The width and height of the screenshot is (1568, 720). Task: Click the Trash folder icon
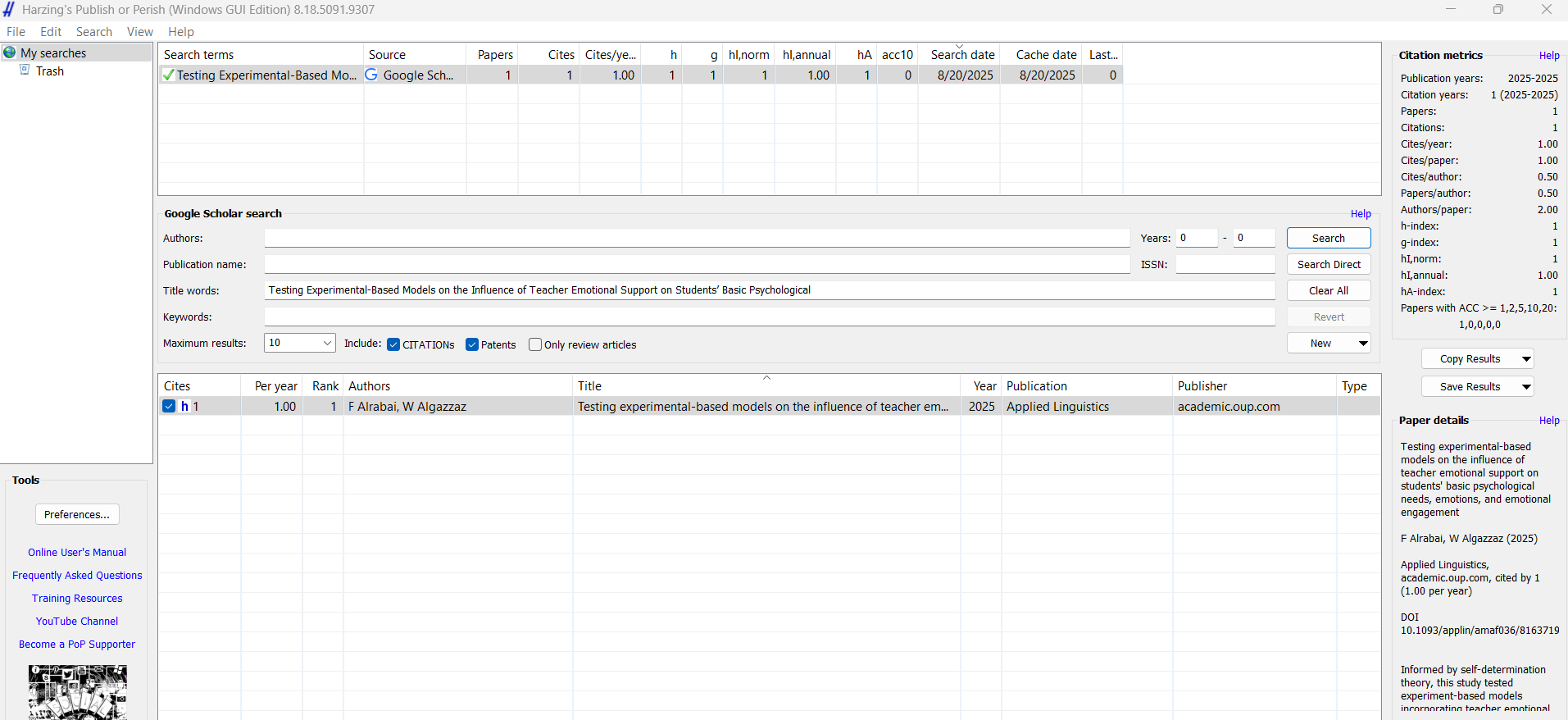click(x=25, y=71)
